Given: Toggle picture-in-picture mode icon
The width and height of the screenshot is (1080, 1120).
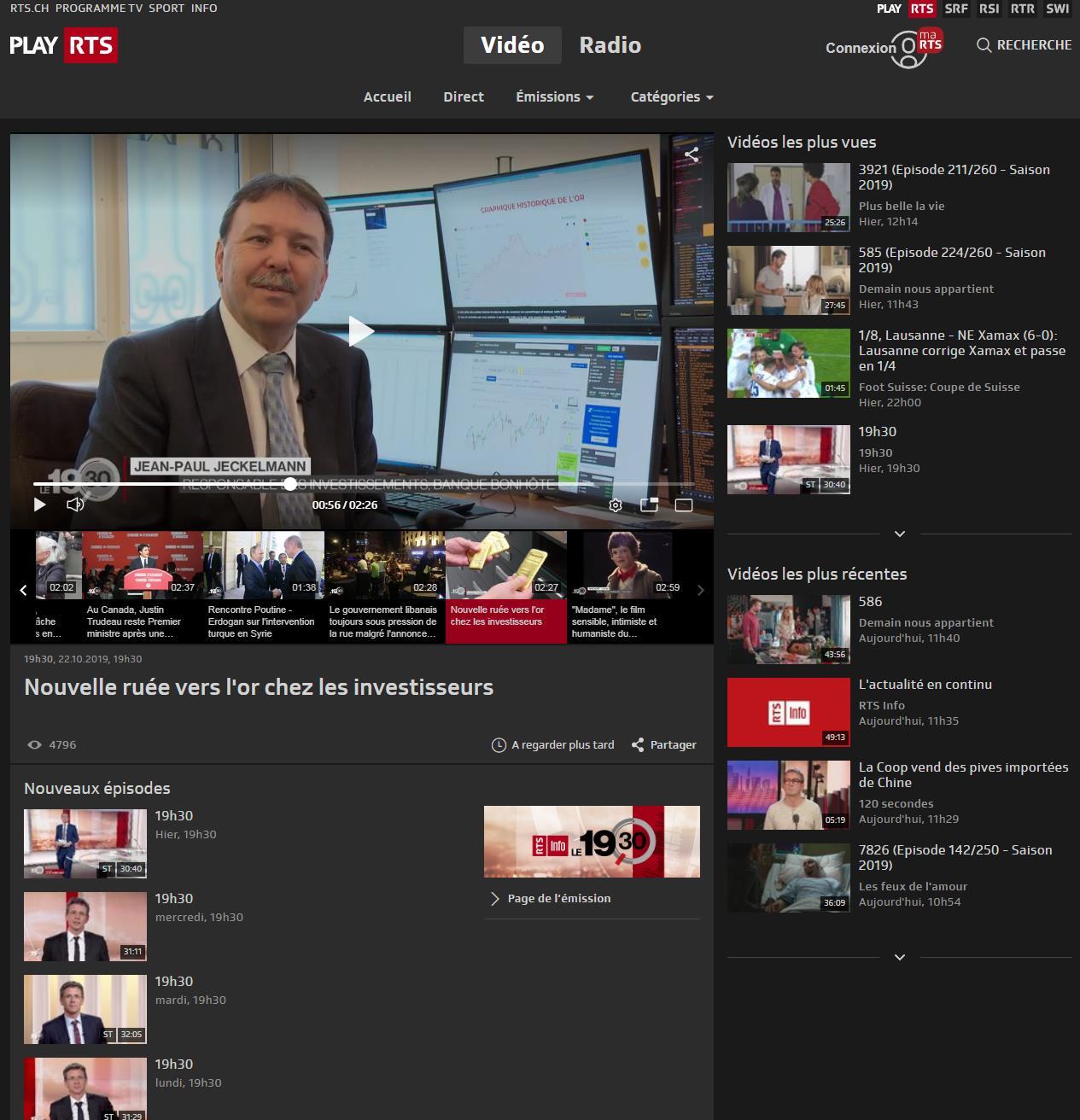Looking at the screenshot, I should coord(649,505).
